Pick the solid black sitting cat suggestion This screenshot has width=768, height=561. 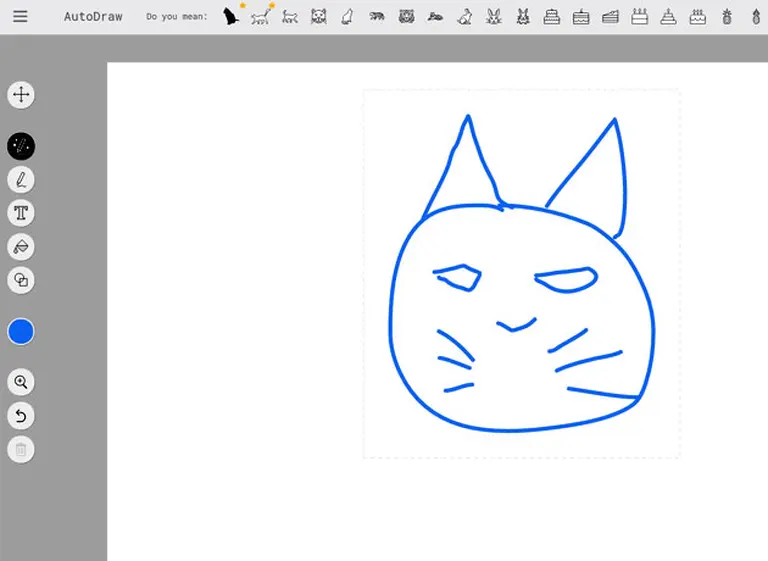(231, 17)
